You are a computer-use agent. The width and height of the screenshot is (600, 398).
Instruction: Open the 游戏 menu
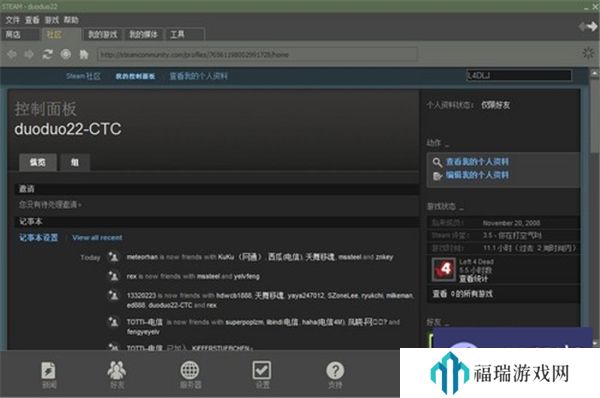point(52,20)
